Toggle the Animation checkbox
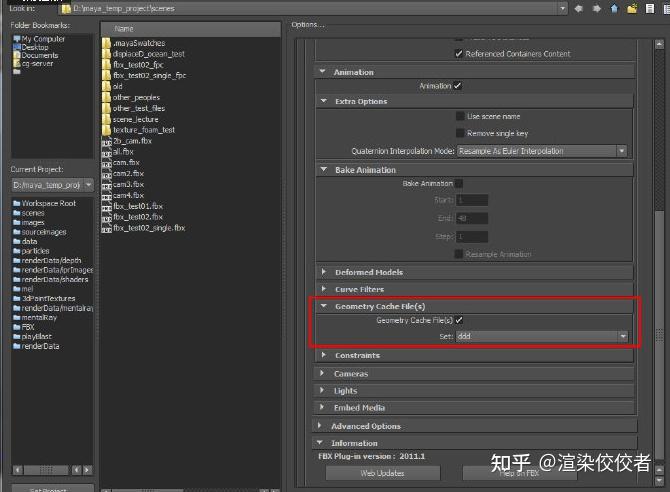Viewport: 670px width, 492px height. click(458, 85)
